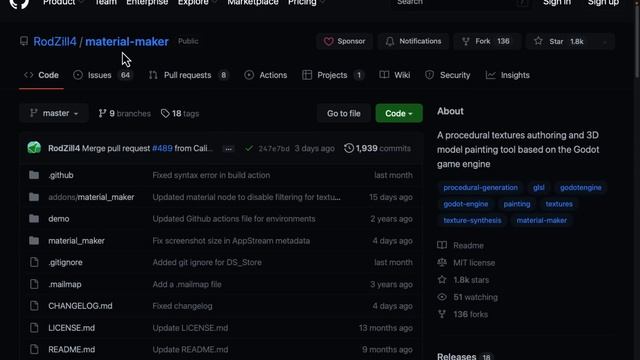The image size is (640, 360).
Task: Open the RodZill4 owner profile link
Action: tap(55, 41)
